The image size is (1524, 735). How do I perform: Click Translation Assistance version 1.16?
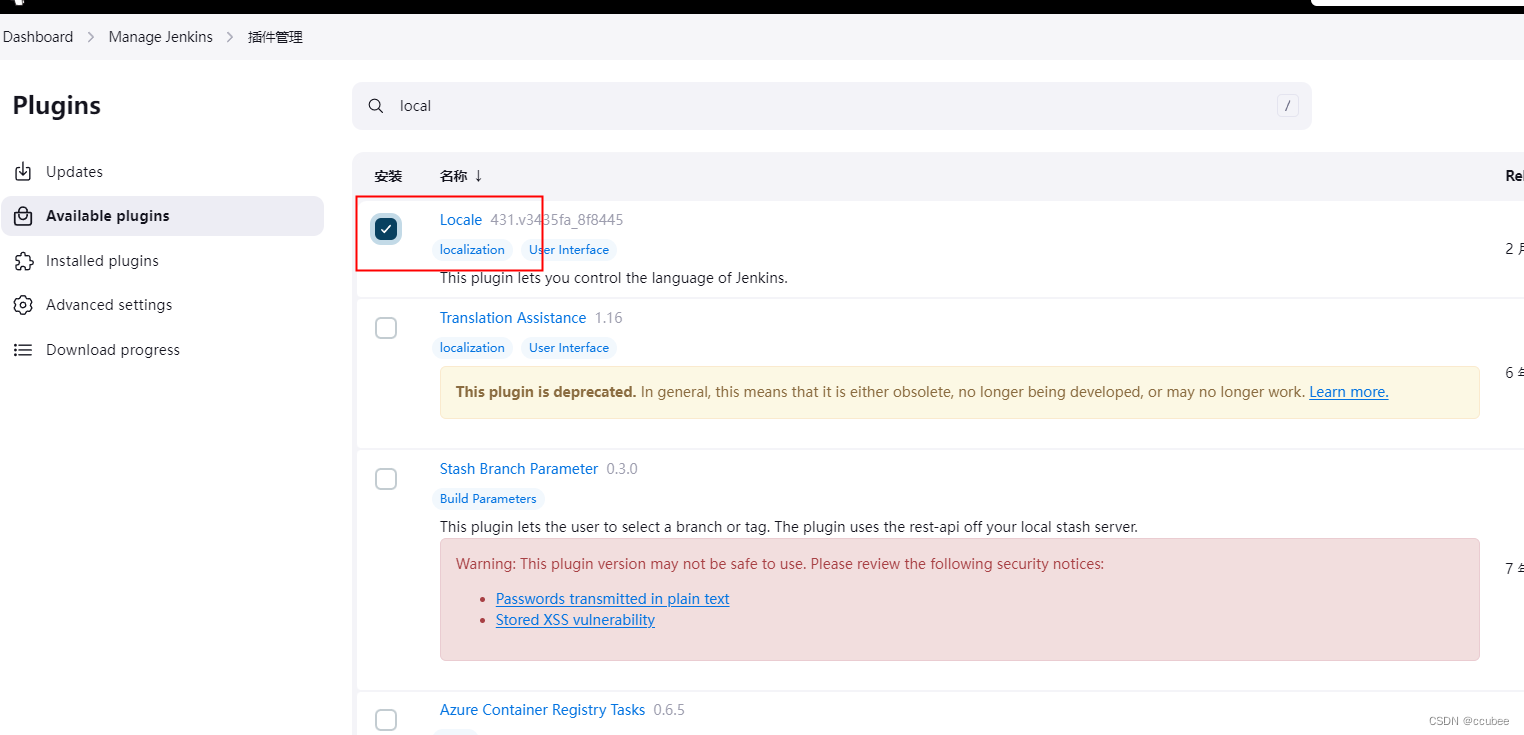[x=609, y=318]
